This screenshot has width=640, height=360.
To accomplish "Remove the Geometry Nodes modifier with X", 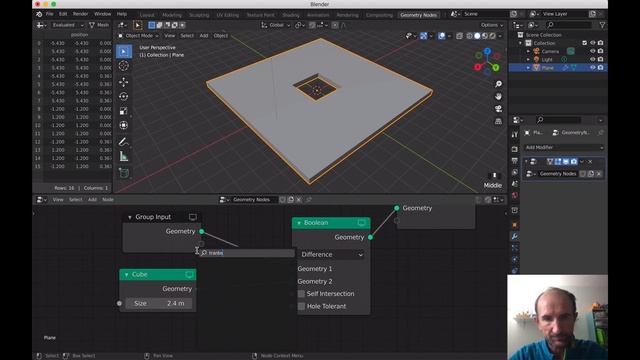I will 590,162.
